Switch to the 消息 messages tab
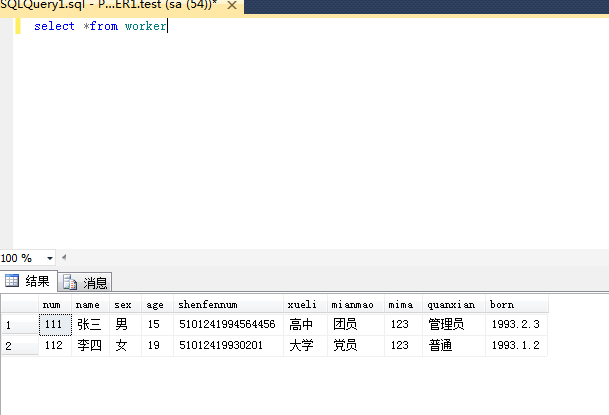 (85, 282)
